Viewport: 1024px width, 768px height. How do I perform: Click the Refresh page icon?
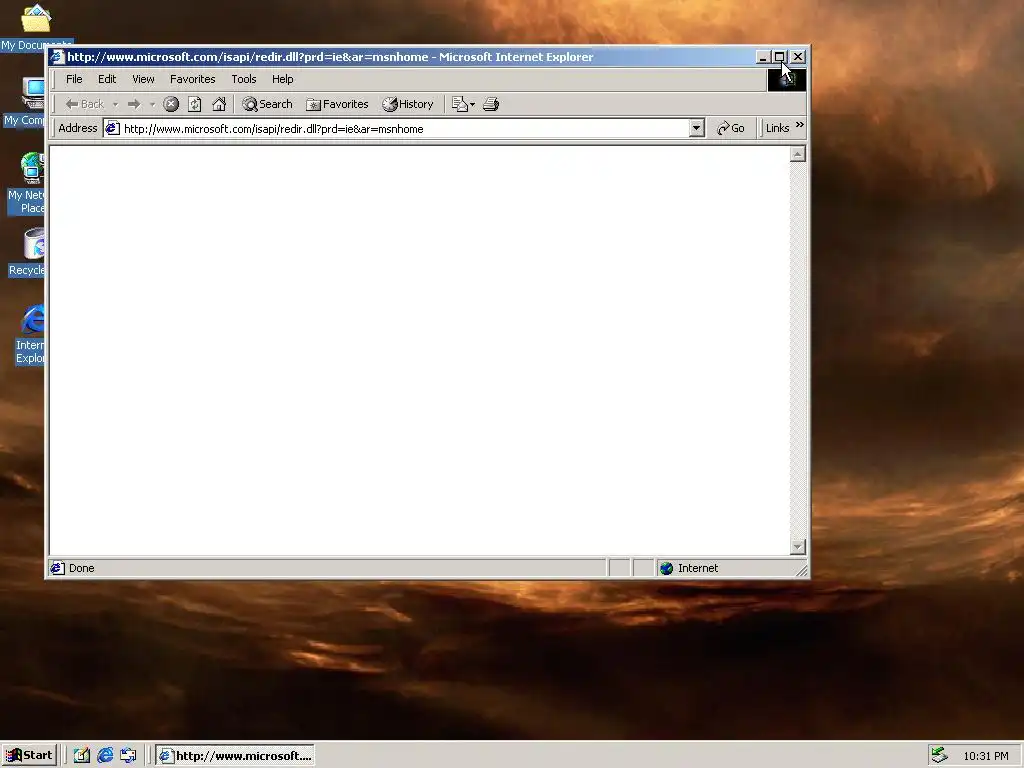[x=195, y=104]
